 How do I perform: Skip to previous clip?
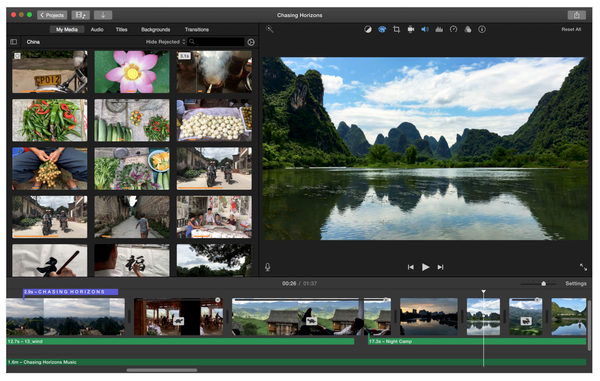click(411, 267)
